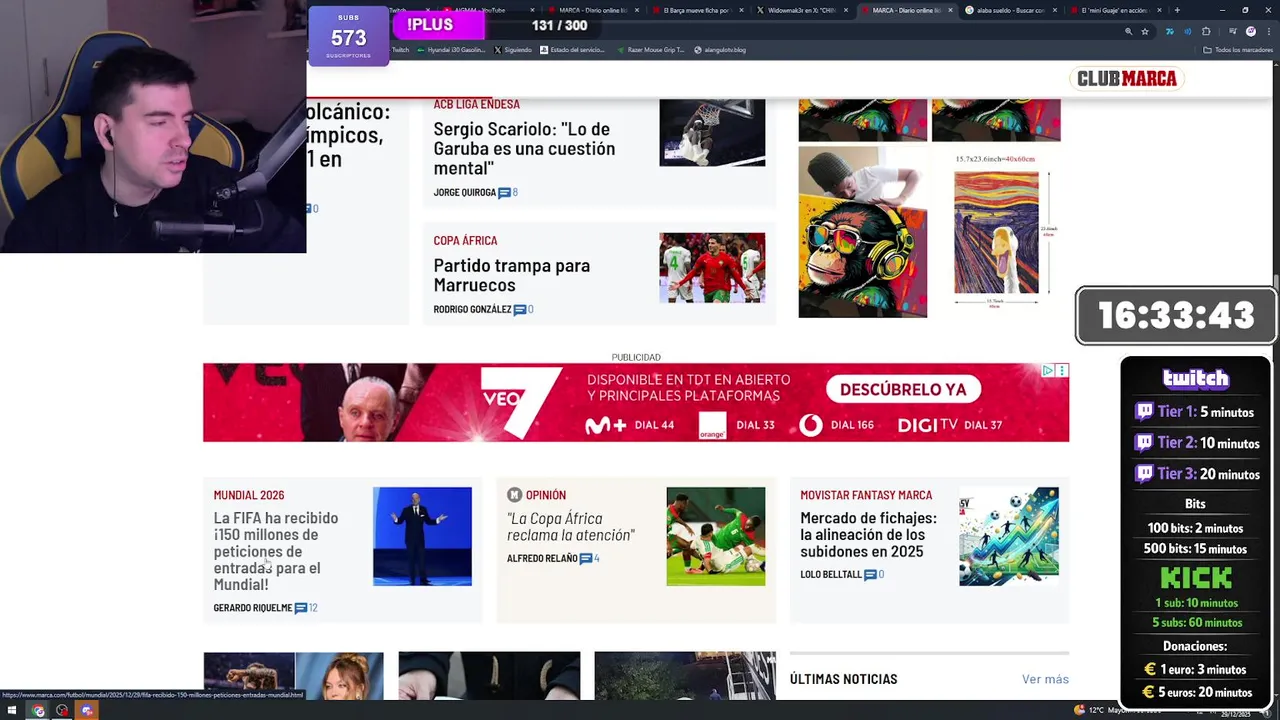
Task: Open the Chrome extensions puzzle icon
Action: pos(1206,31)
